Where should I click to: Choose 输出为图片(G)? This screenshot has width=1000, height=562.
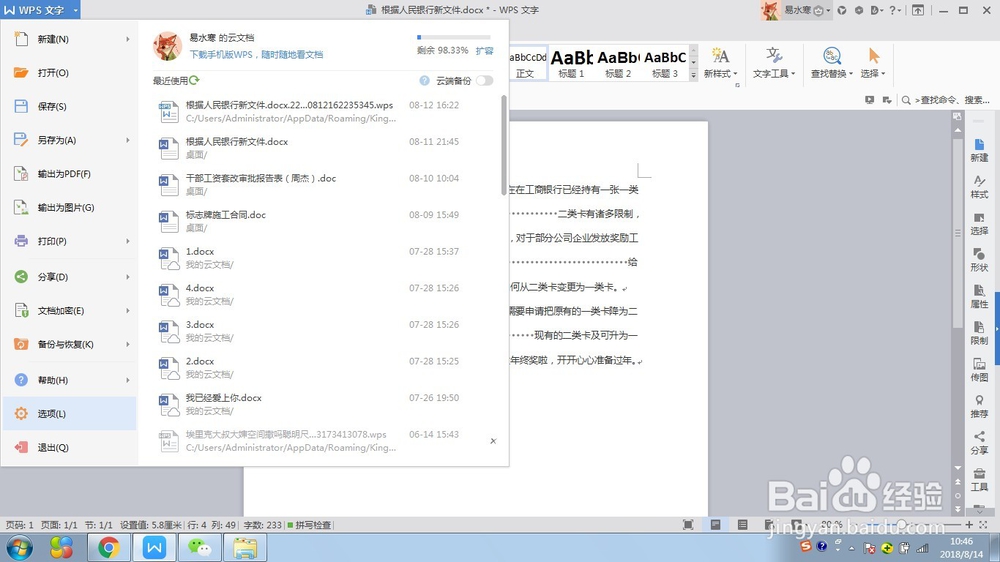click(69, 207)
